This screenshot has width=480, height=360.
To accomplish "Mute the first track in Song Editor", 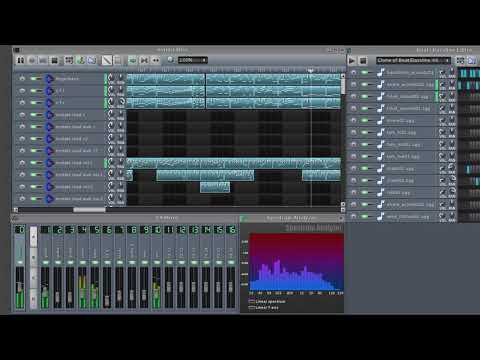I will click(x=34, y=79).
